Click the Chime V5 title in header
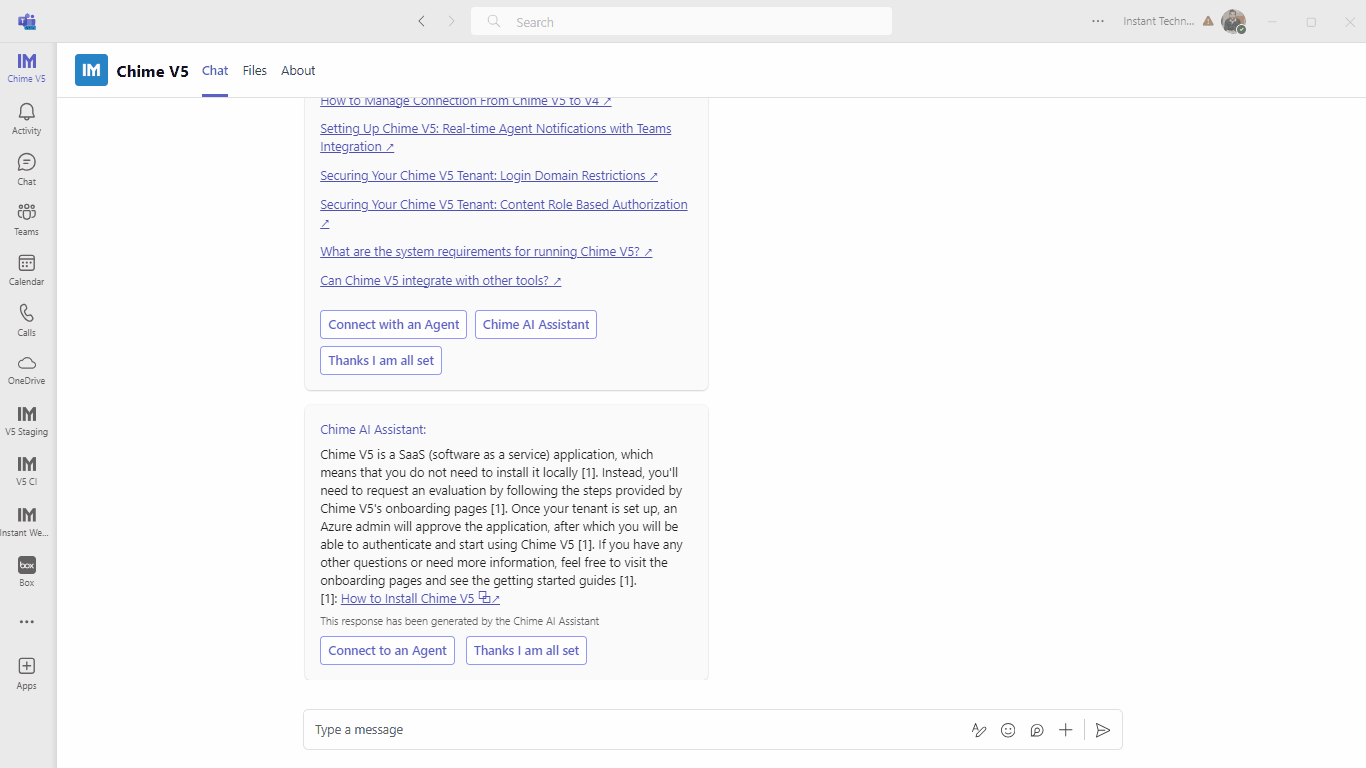Image resolution: width=1366 pixels, height=768 pixels. pyautogui.click(x=152, y=71)
